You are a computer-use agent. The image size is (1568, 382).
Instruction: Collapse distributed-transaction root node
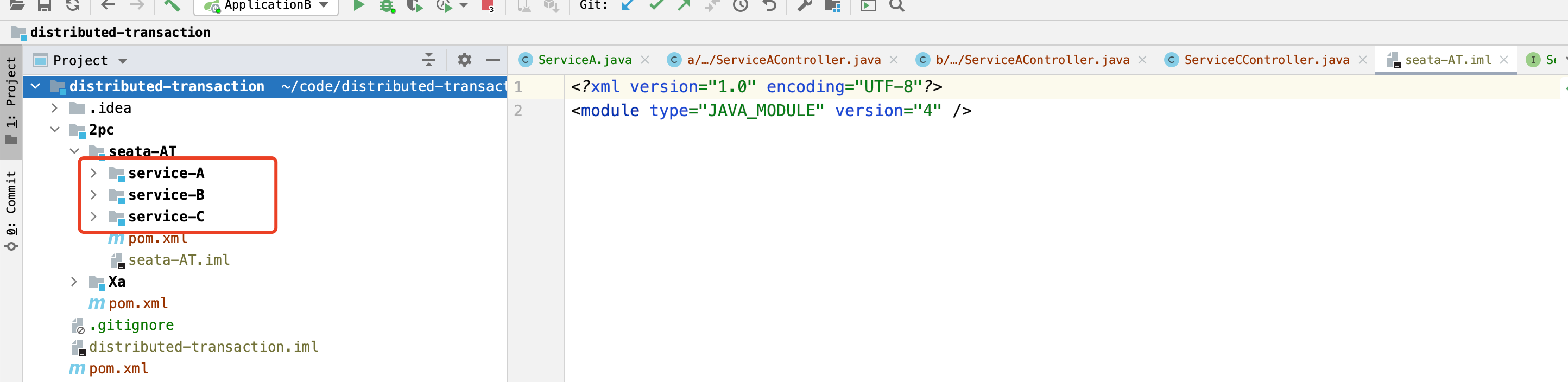(35, 86)
